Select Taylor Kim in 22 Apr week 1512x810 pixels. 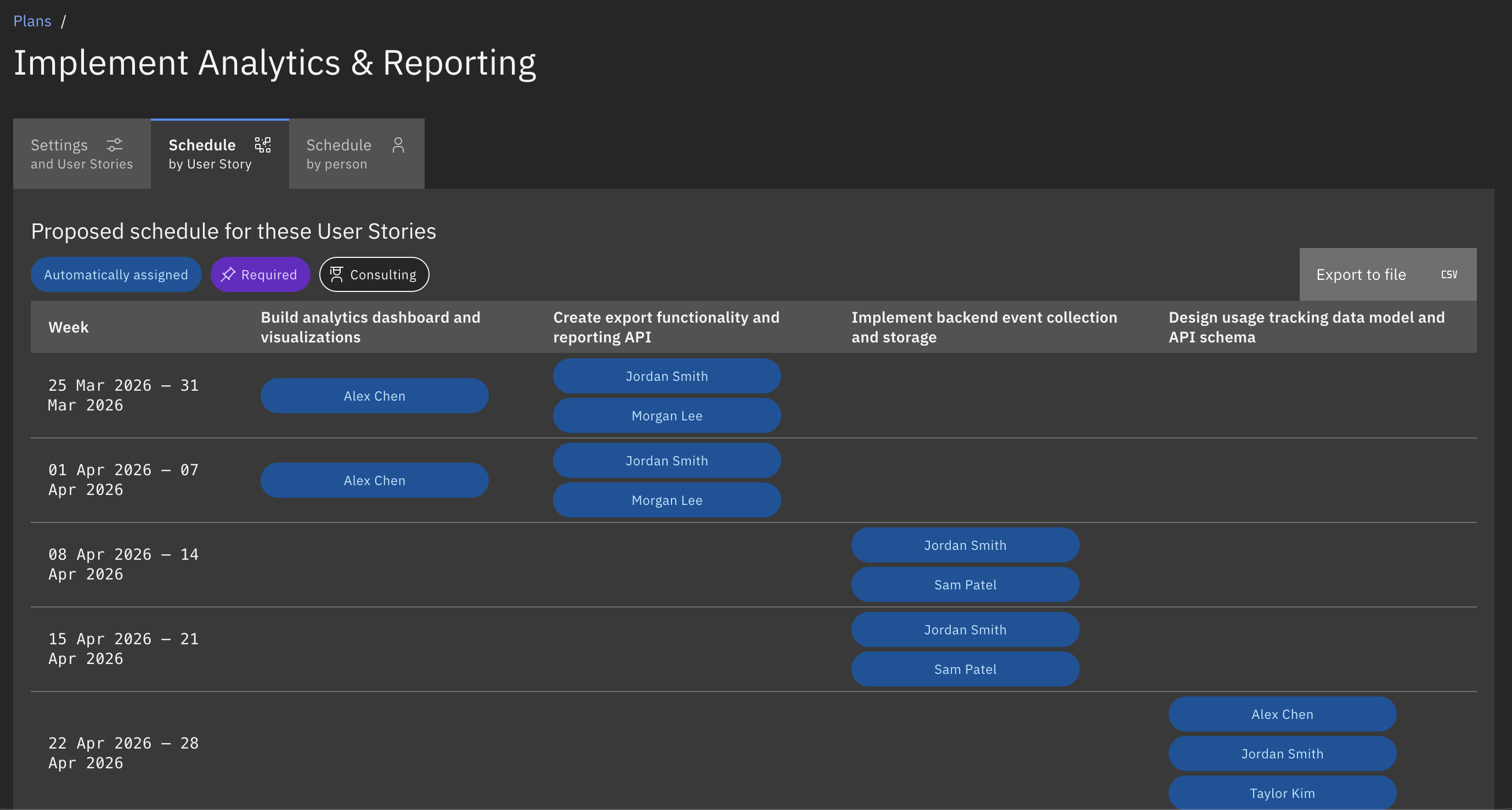coord(1282,793)
